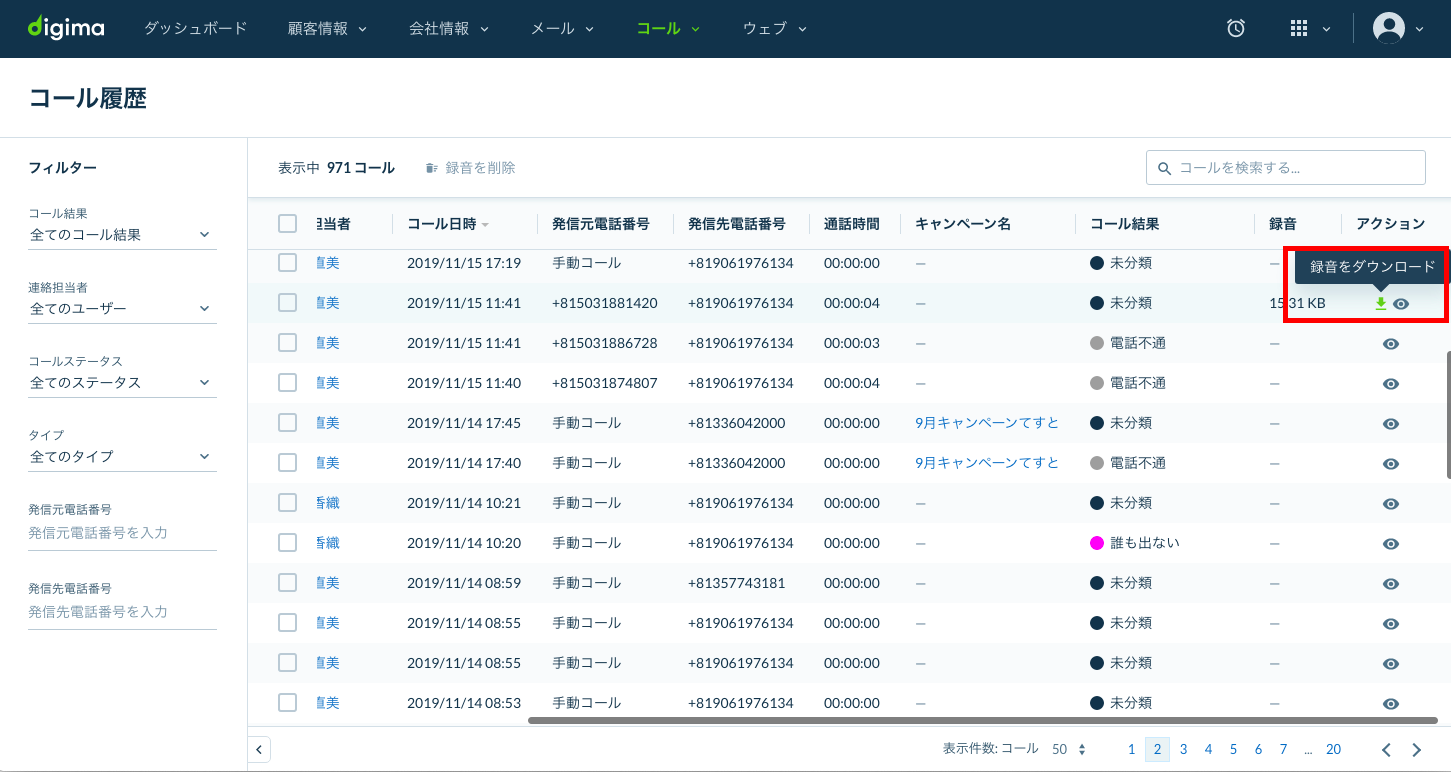The width and height of the screenshot is (1451, 772).
Task: Collapse the filter sidebar with the chevron button
Action: pyautogui.click(x=259, y=749)
